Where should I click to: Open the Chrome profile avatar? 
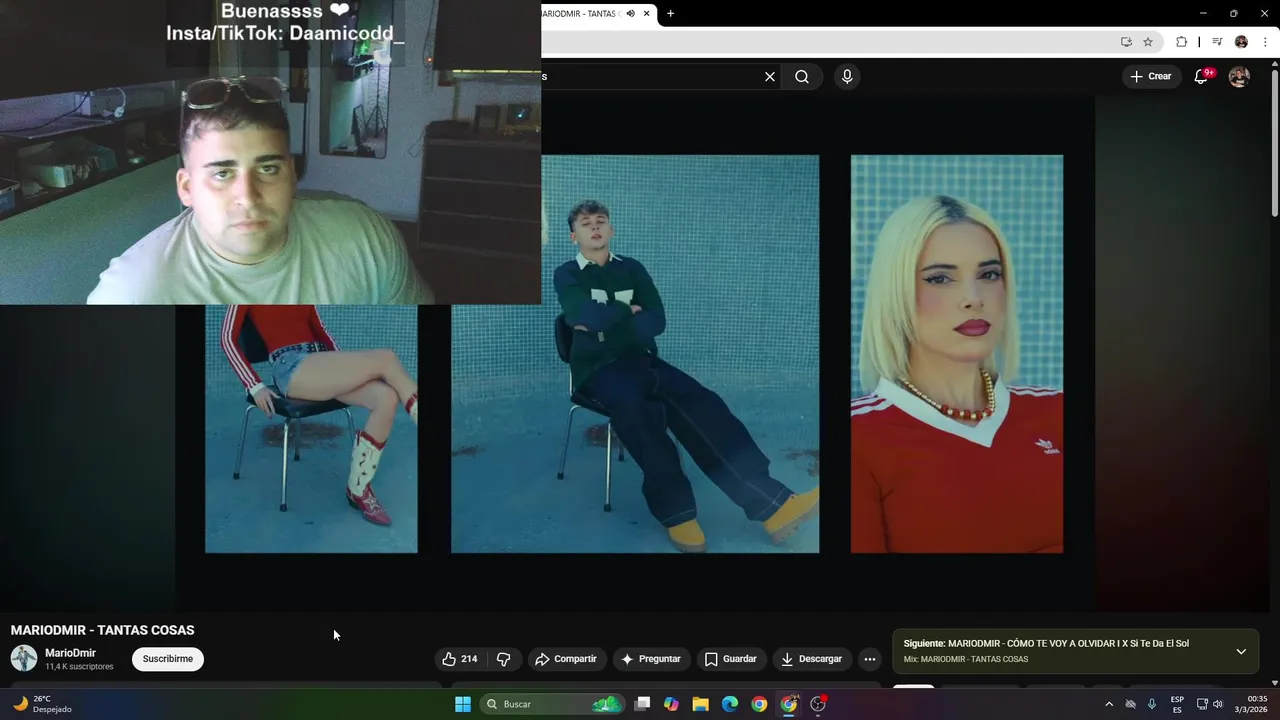1241,42
